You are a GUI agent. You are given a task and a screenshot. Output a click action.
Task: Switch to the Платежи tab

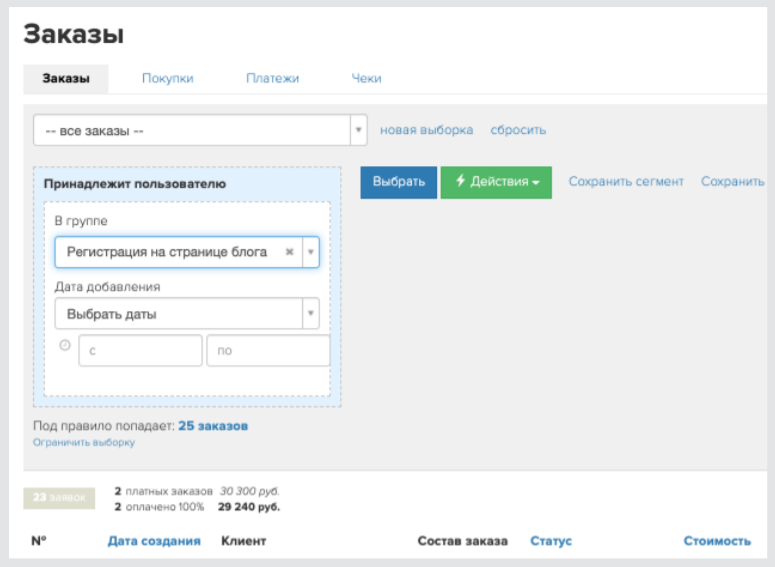click(x=272, y=78)
